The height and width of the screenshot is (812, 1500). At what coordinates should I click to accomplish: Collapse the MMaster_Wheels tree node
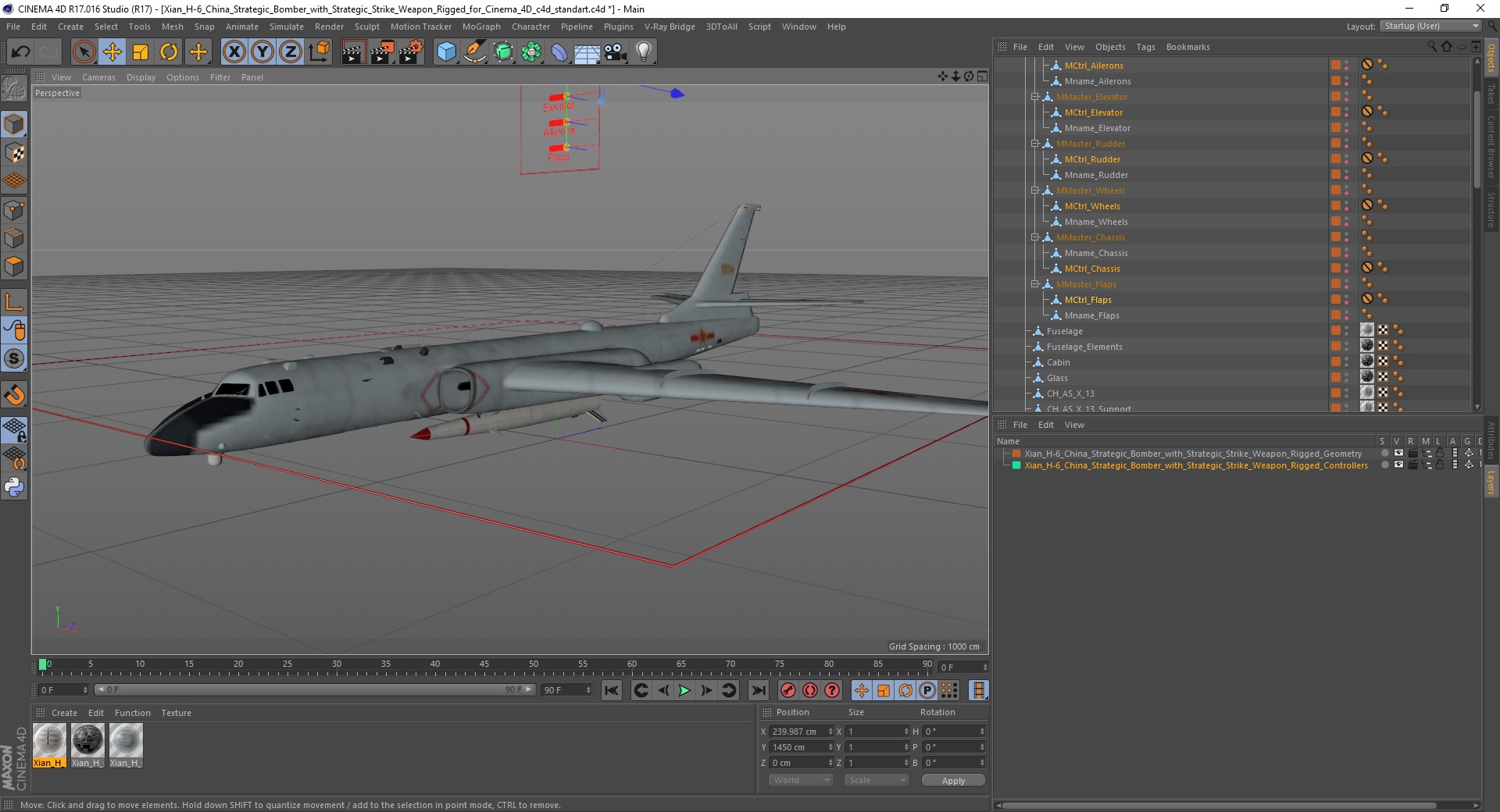1034,191
